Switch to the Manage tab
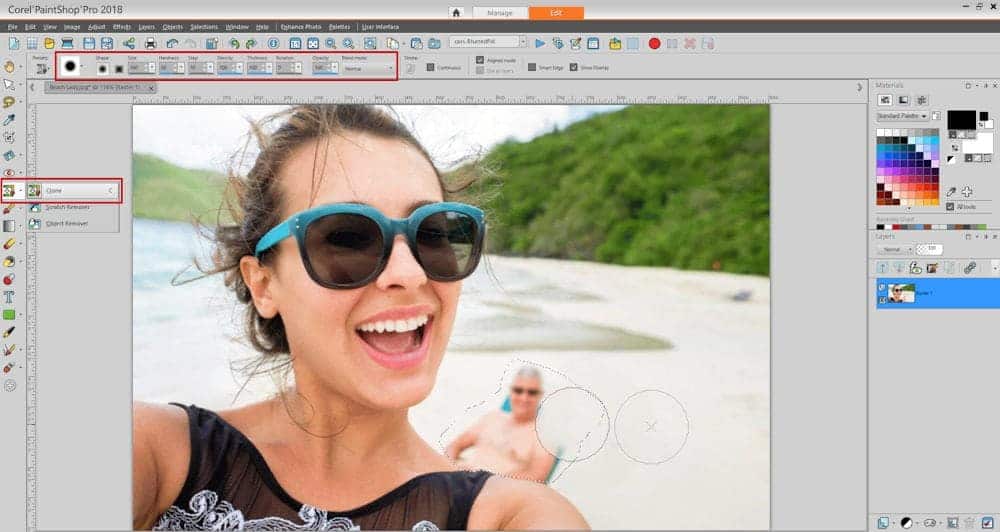The width and height of the screenshot is (1000, 532). (499, 13)
